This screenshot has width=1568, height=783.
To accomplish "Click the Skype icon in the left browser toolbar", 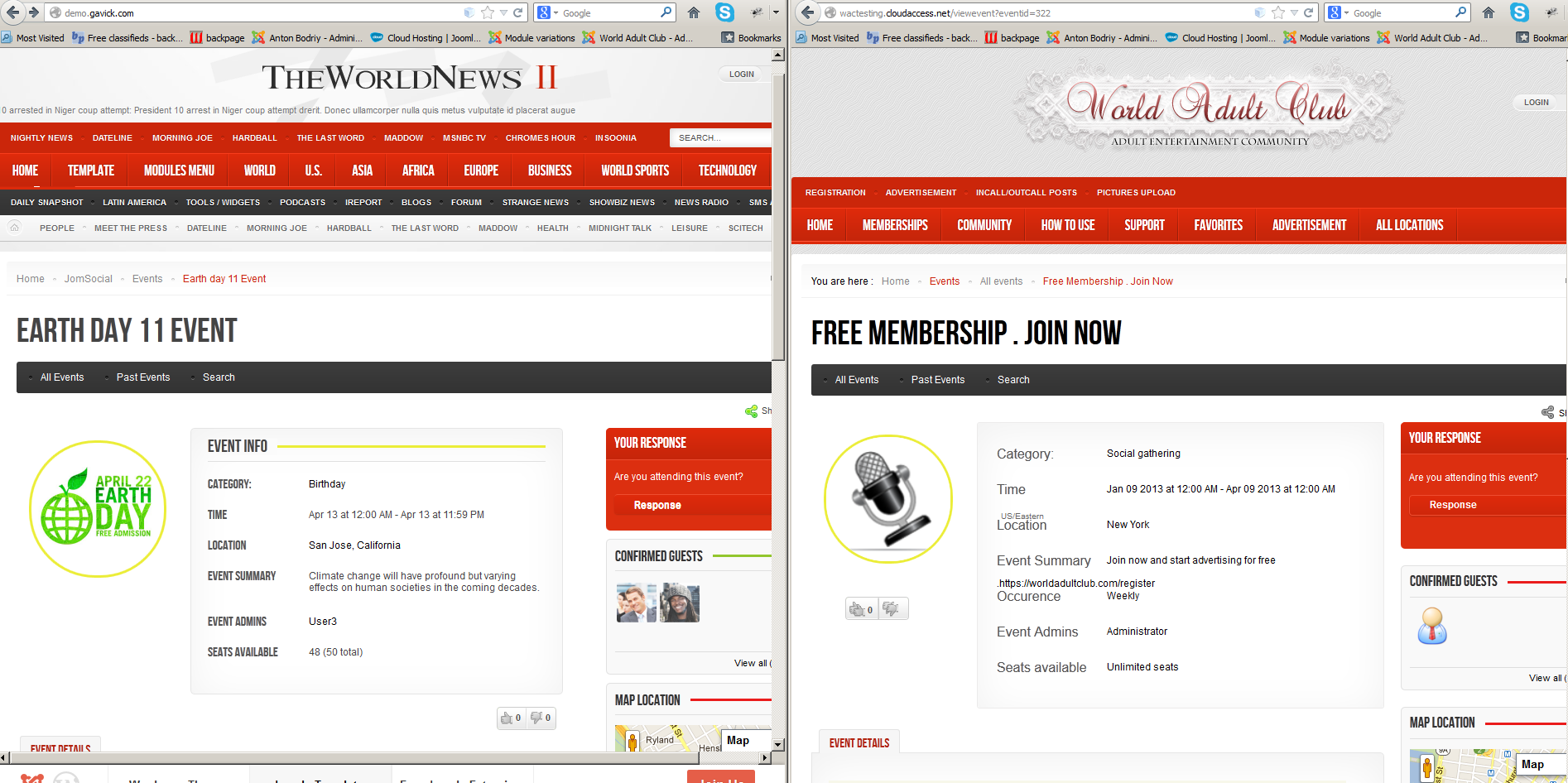I will pyautogui.click(x=725, y=12).
